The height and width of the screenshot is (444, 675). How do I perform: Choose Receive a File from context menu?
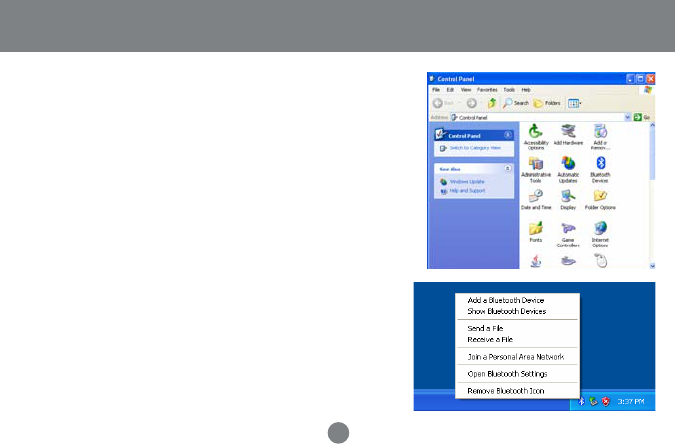[x=490, y=339]
